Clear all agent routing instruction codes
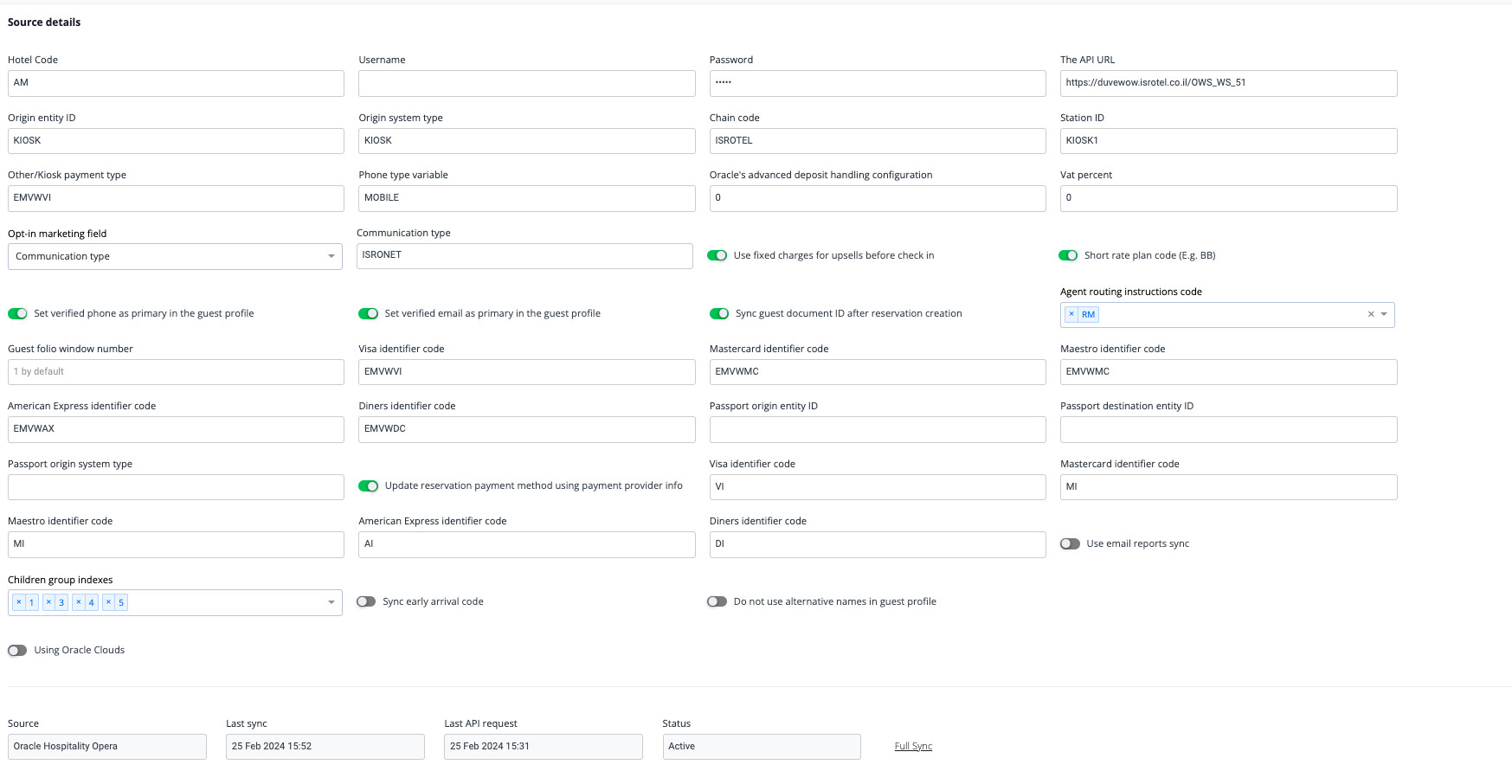The image size is (1512, 784). (x=1371, y=315)
